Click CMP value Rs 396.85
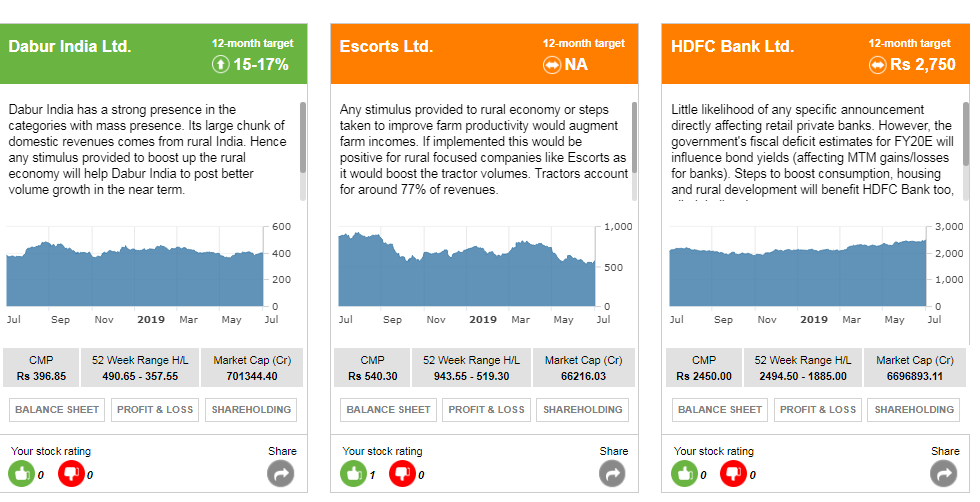The width and height of the screenshot is (980, 502). click(41, 376)
